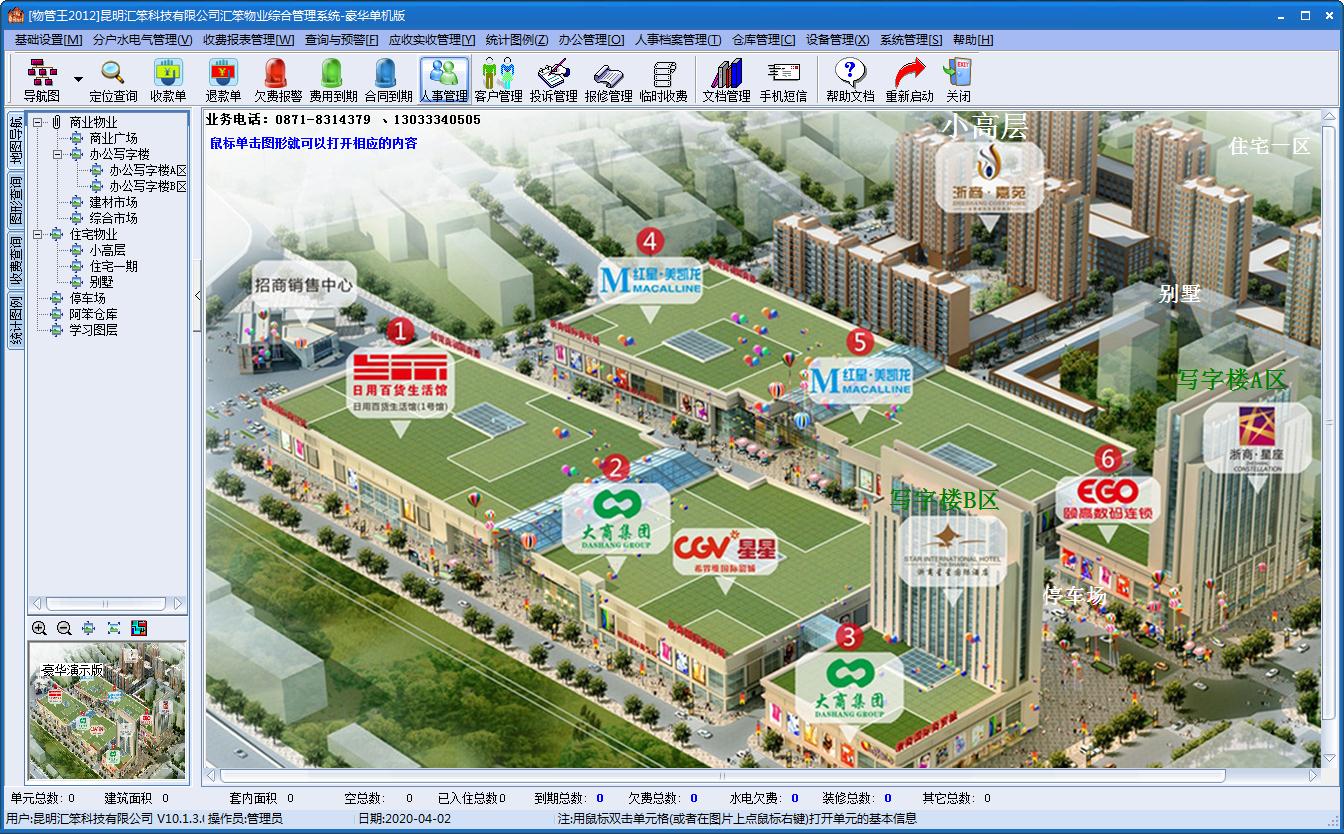Click the zoom in magnifier icon
1344x834 pixels.
point(39,628)
